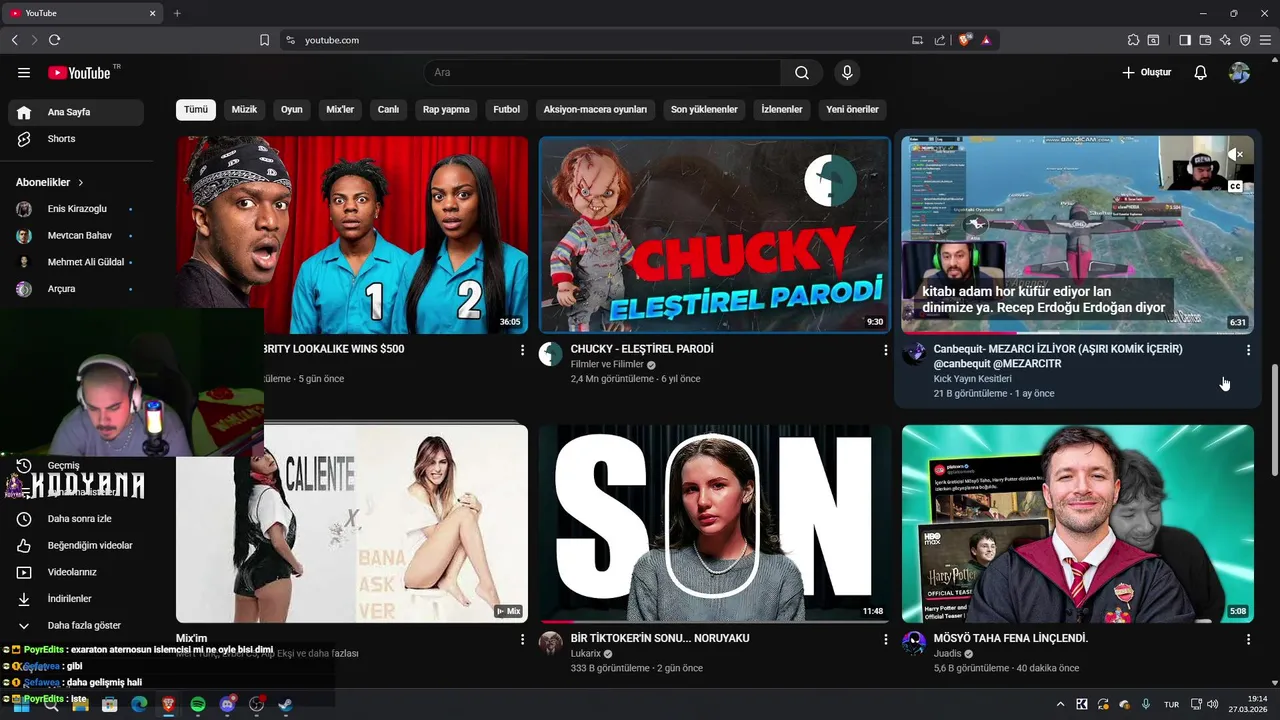The image size is (1280, 720).
Task: Select the Müzik filter chip
Action: [244, 109]
